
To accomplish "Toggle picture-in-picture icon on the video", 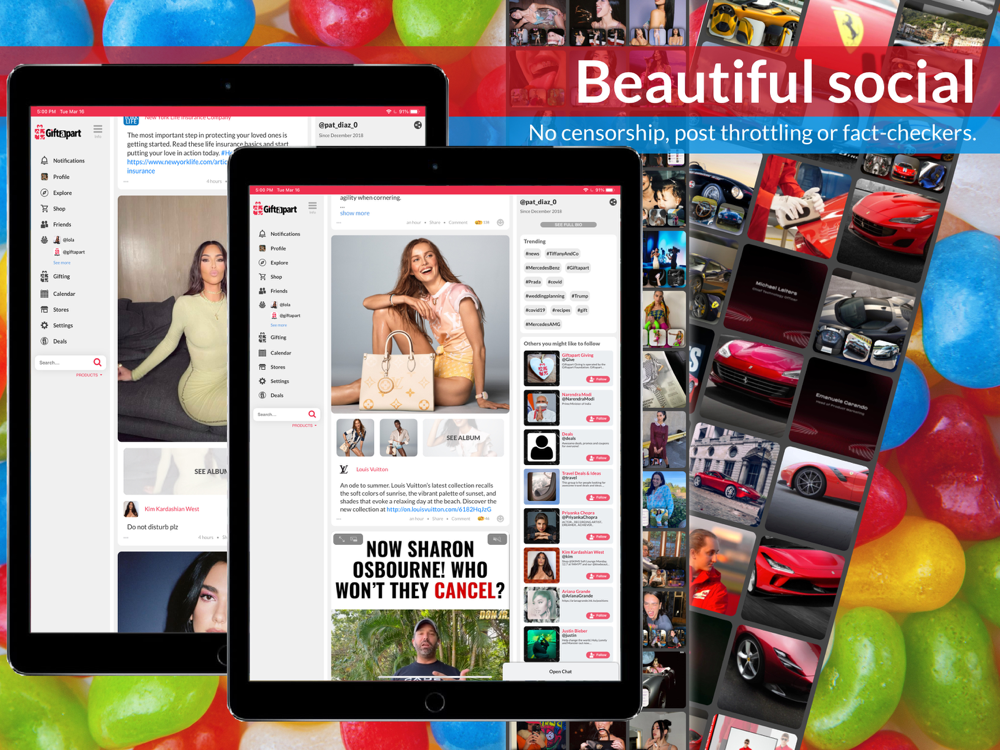I will (354, 540).
